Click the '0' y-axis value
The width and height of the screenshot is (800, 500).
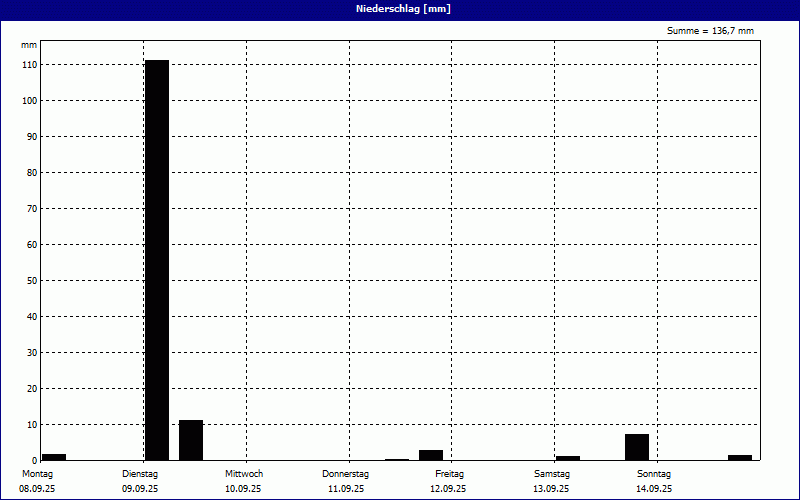point(35,461)
